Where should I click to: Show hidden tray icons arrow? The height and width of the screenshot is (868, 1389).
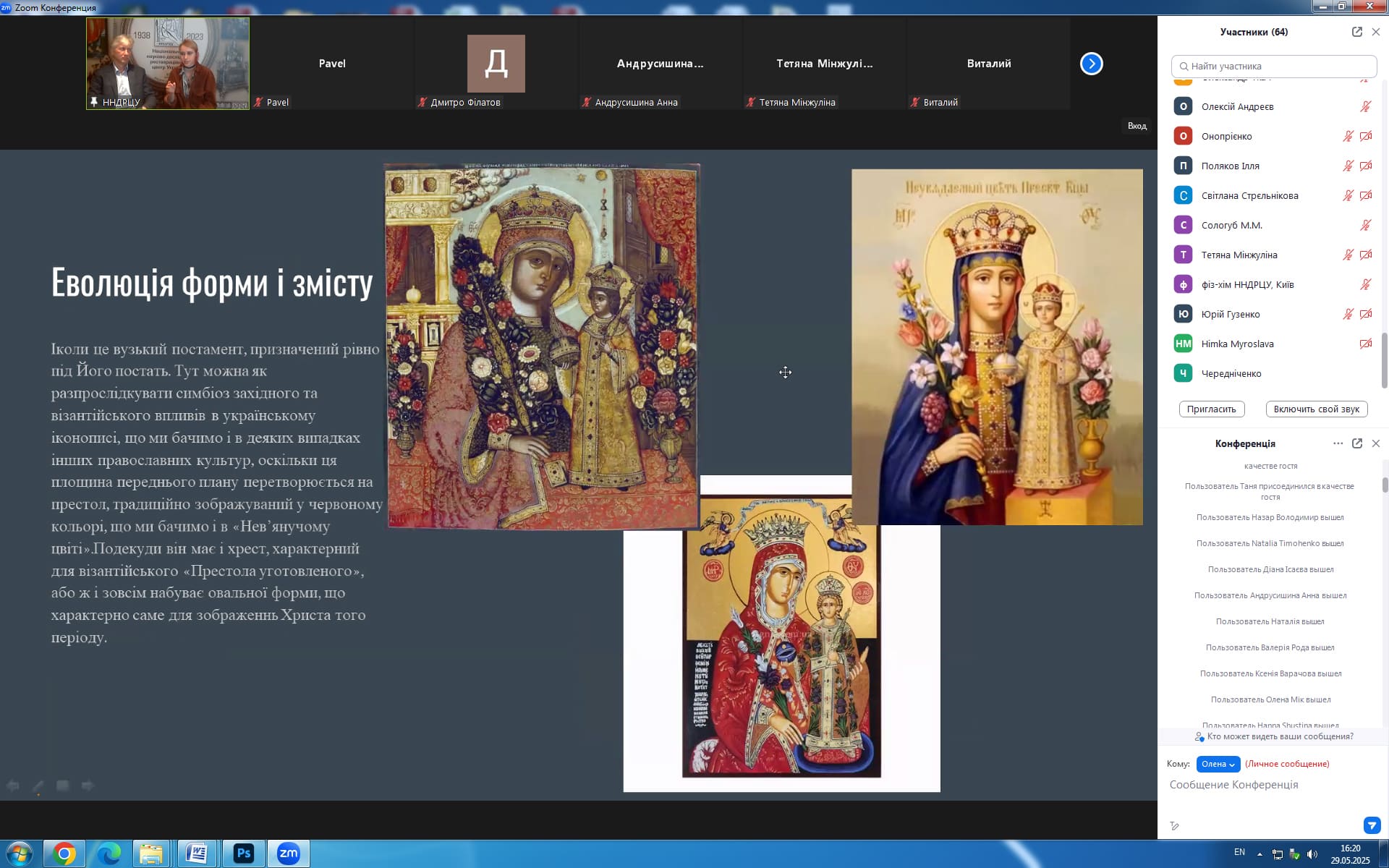tap(1260, 854)
